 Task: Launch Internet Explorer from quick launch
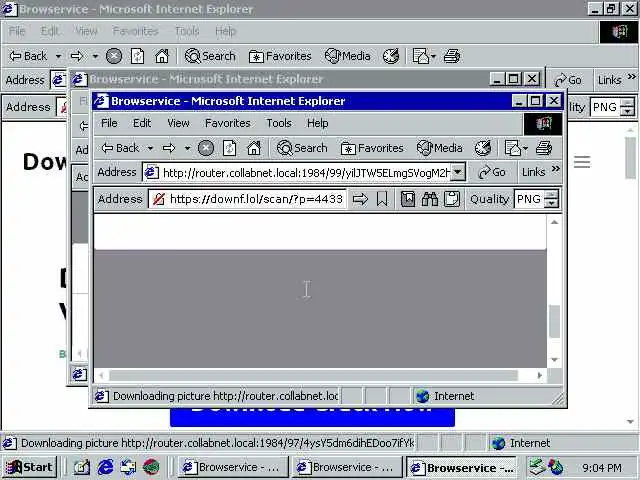click(x=105, y=467)
